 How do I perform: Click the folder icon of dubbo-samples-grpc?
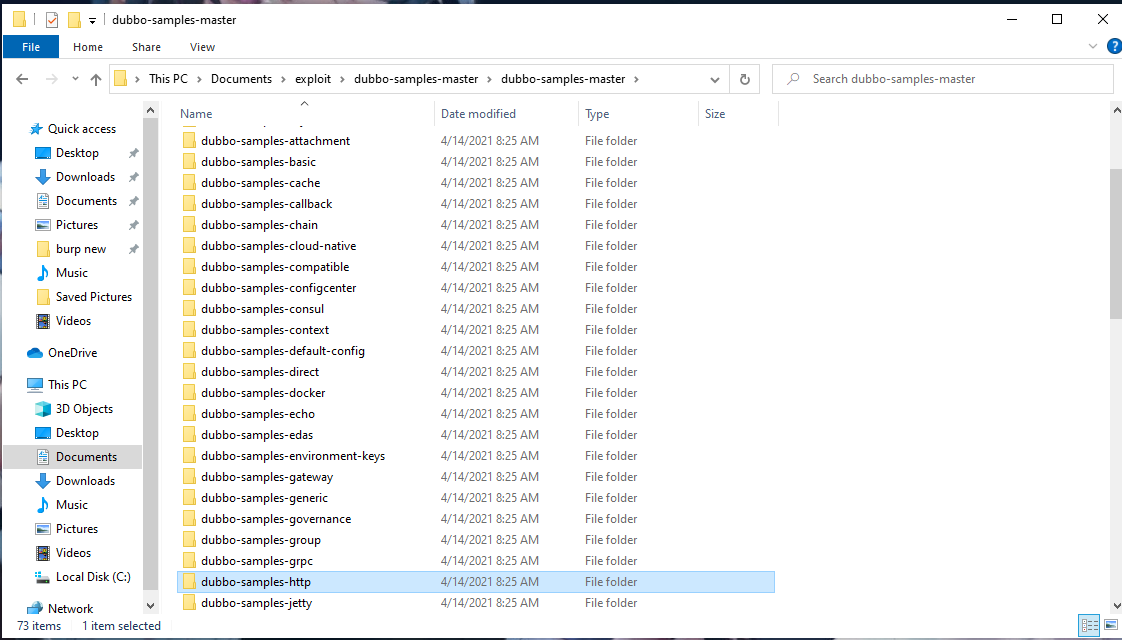(189, 561)
